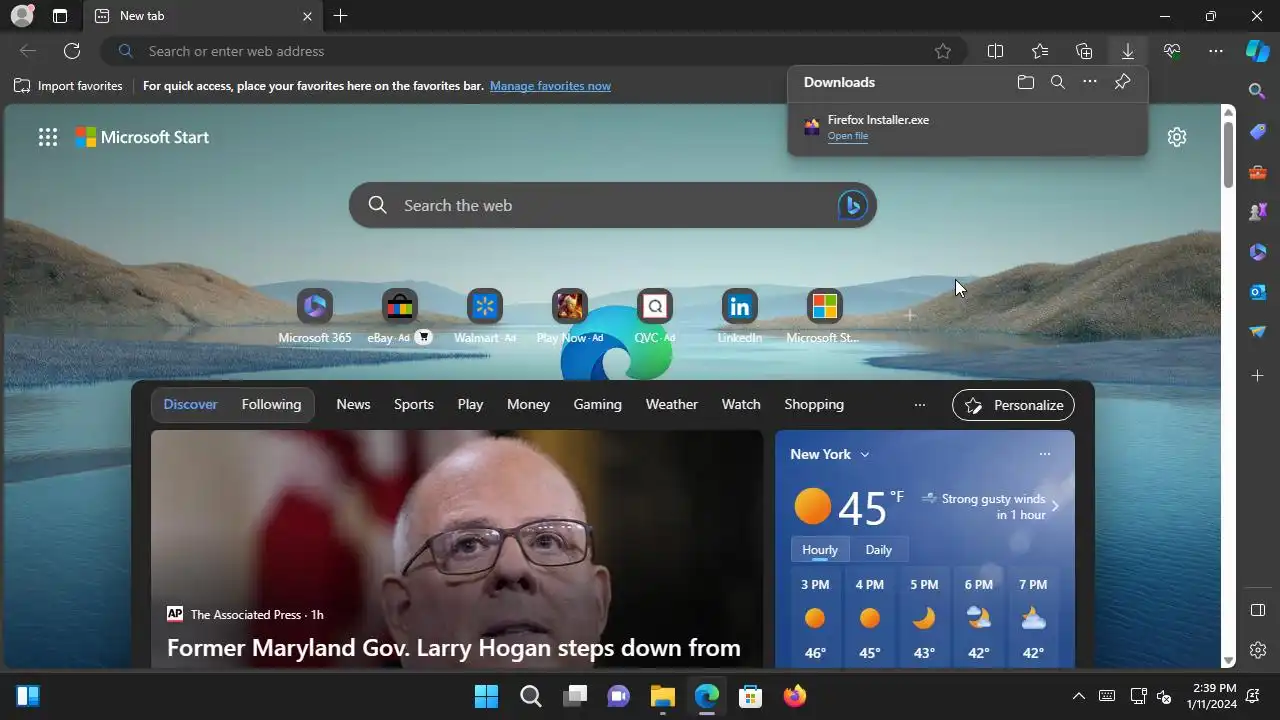Open the Walmart quick link

pyautogui.click(x=485, y=316)
